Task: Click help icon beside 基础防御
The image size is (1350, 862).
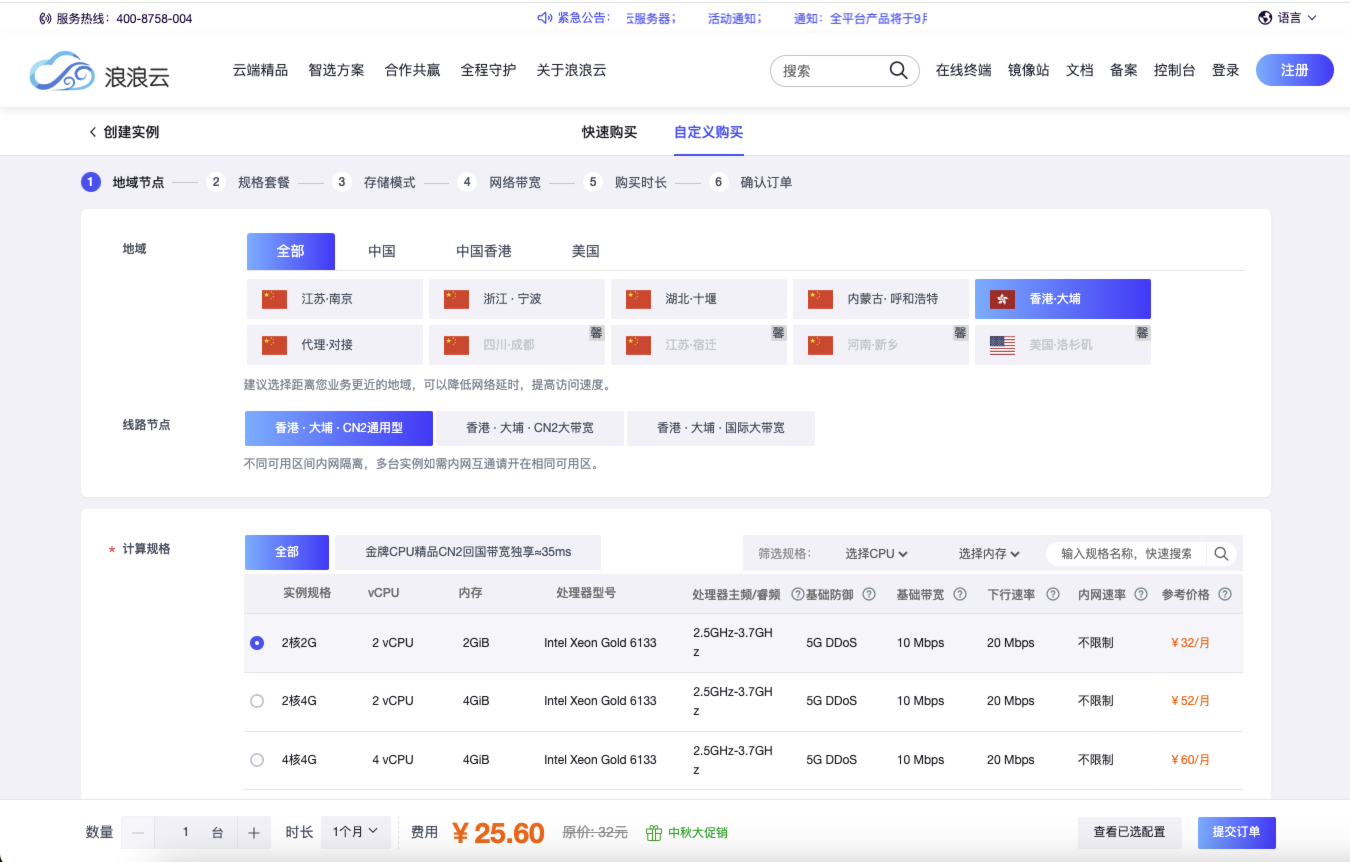Action: coord(869,594)
